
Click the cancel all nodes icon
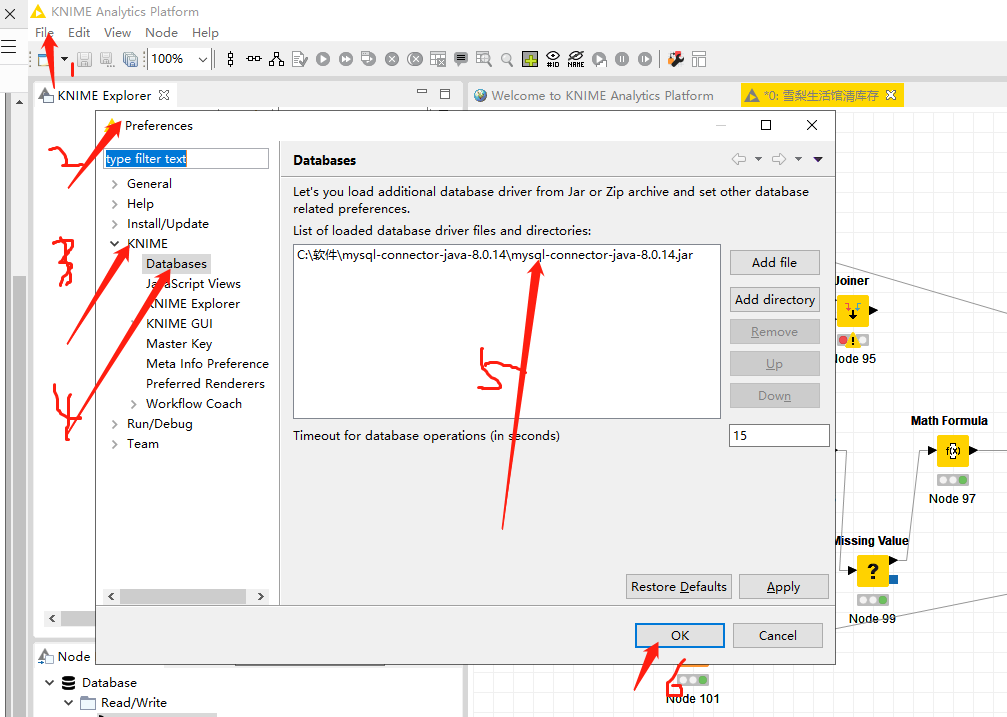tap(415, 60)
